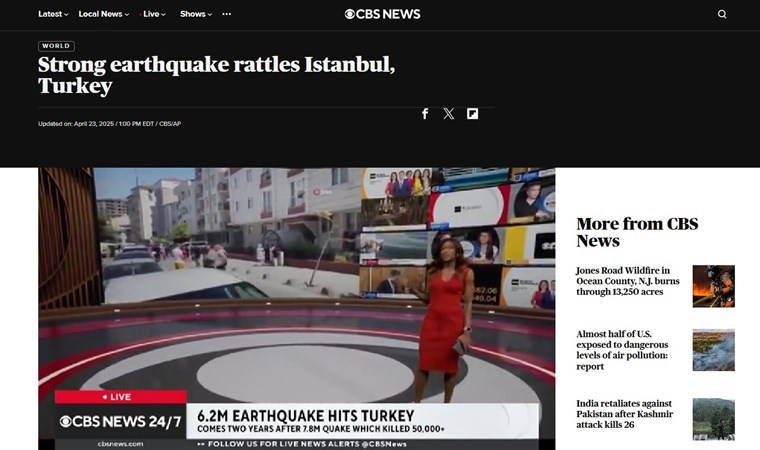This screenshot has height=450, width=760.
Task: Click the wildfire article thumbnail
Action: 713,286
